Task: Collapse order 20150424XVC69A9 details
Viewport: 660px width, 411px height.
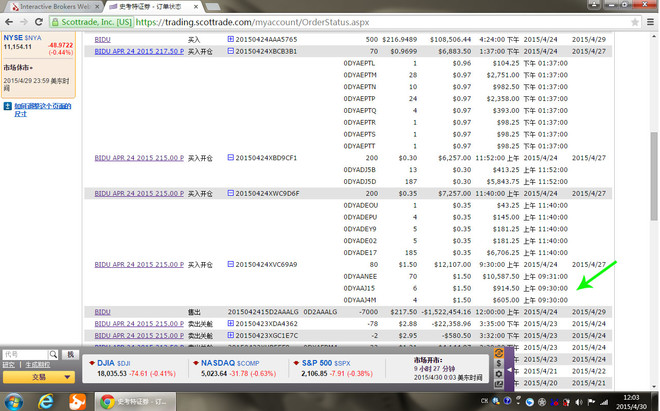Action: point(231,264)
